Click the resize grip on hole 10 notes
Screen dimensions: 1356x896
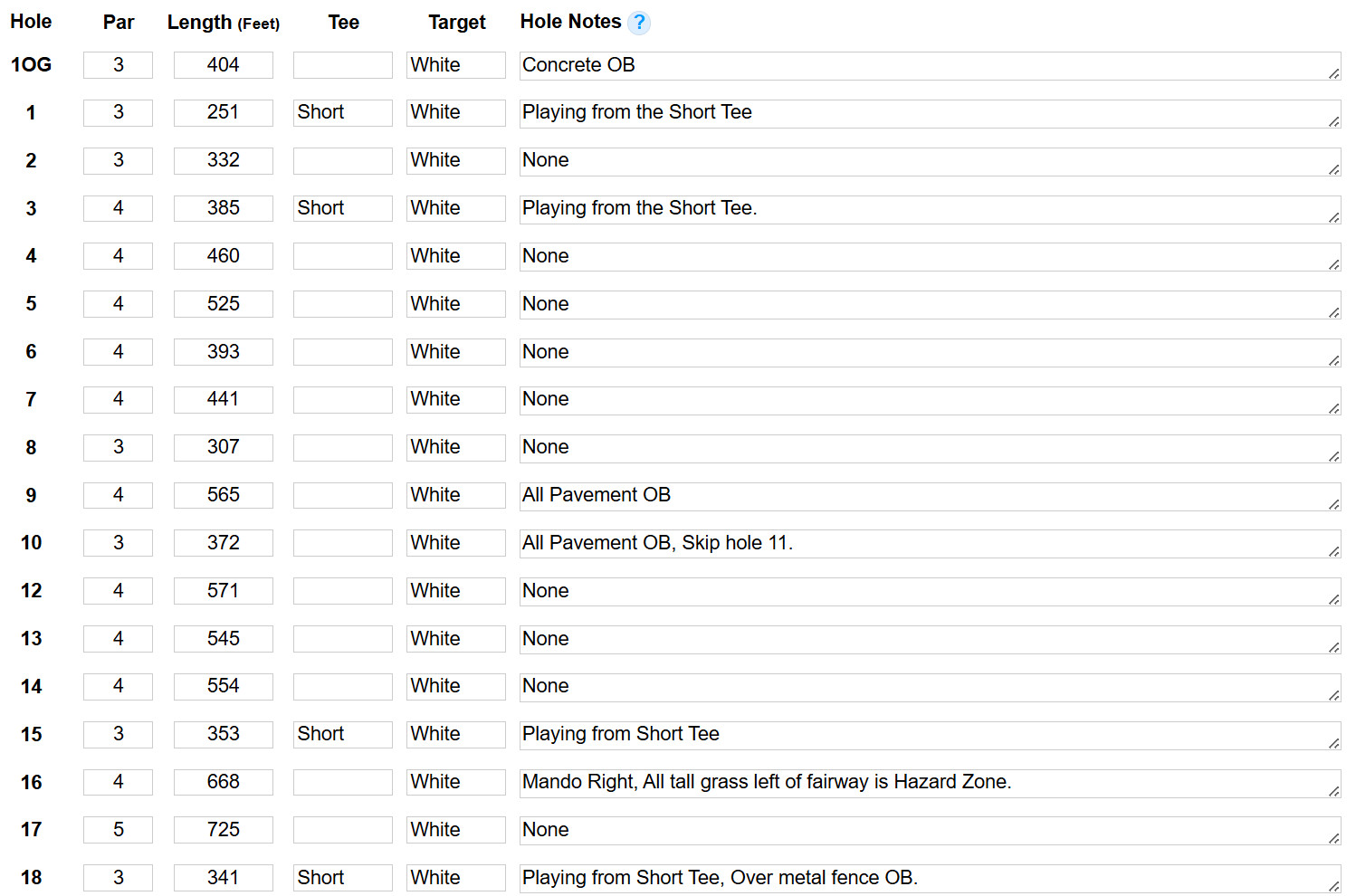(1333, 551)
